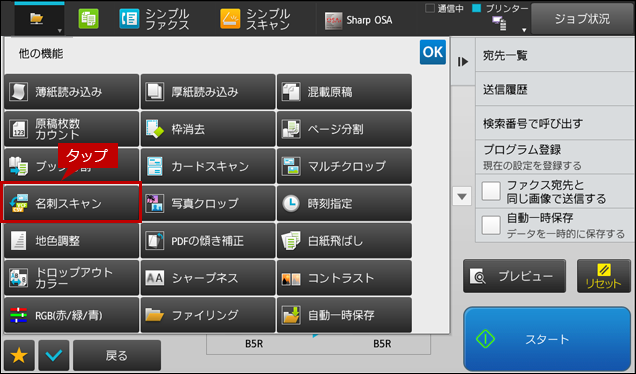The image size is (636, 374).
Task: Adjust シャープネス sharpness setting
Action: pos(208,278)
